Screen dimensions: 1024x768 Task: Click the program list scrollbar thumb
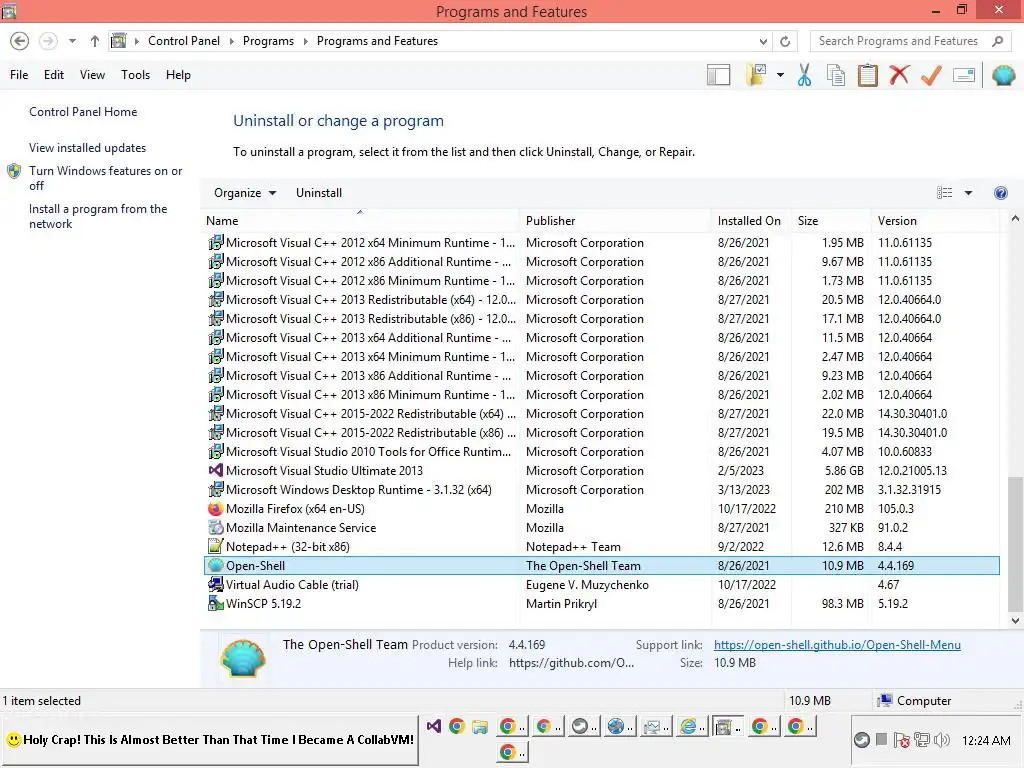click(x=1016, y=543)
